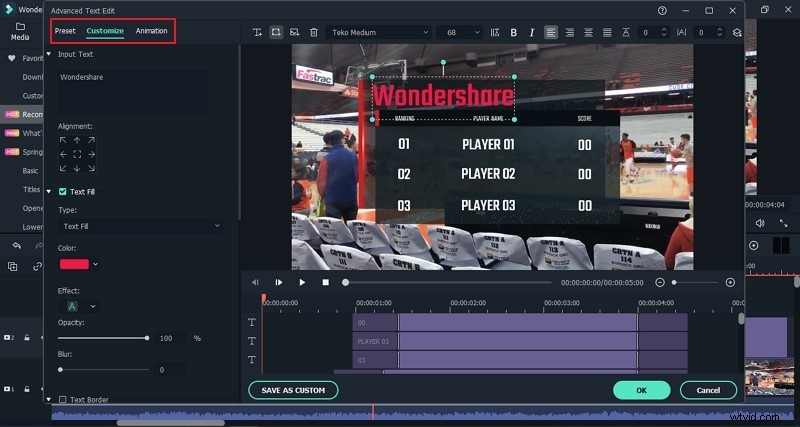Toggle bold formatting
800x427 pixels.
514,33
